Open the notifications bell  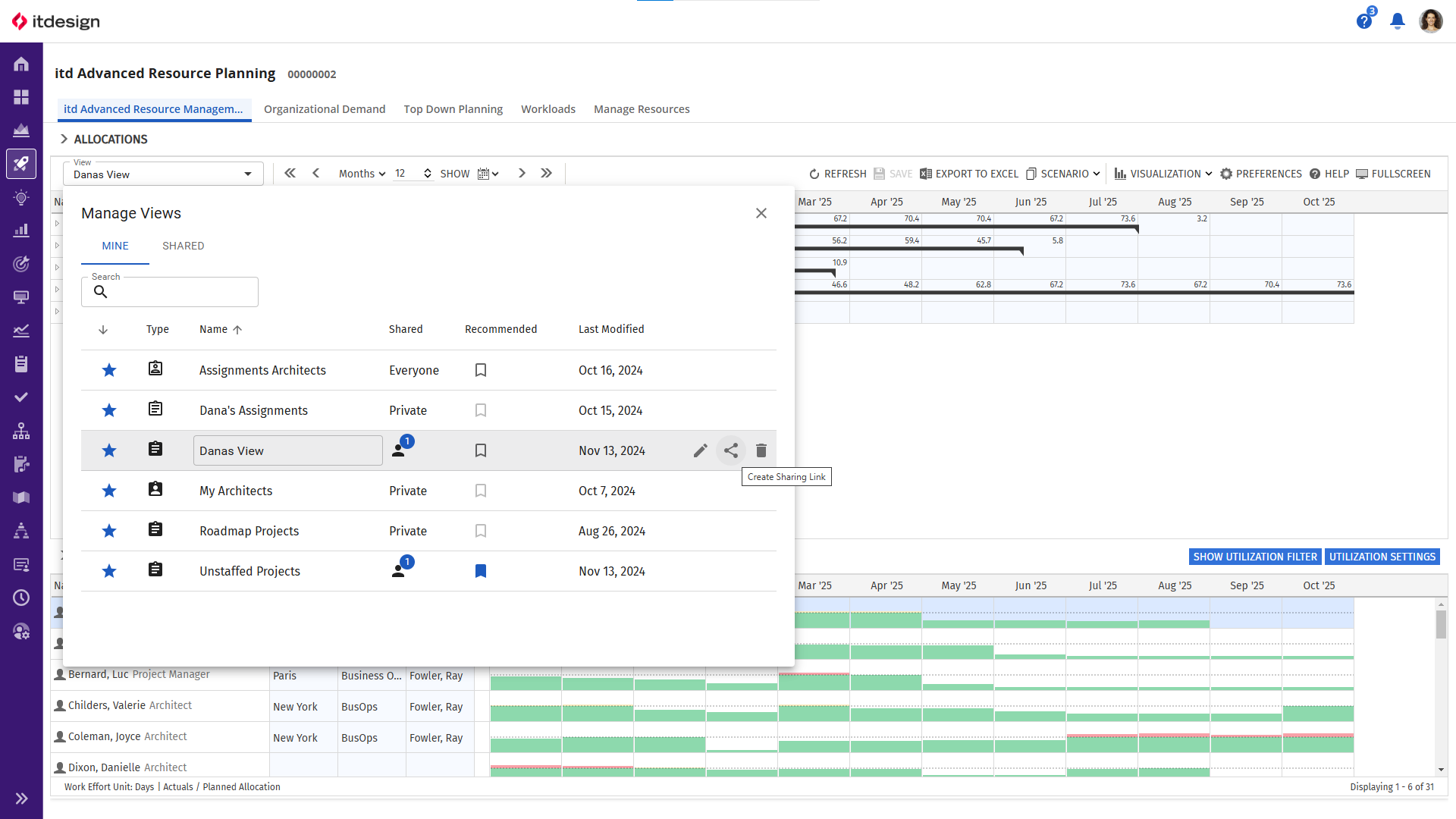1398,21
